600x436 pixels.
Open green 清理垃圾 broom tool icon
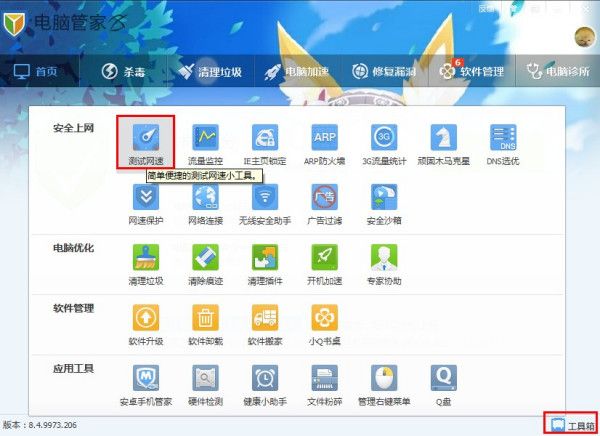pyautogui.click(x=146, y=257)
